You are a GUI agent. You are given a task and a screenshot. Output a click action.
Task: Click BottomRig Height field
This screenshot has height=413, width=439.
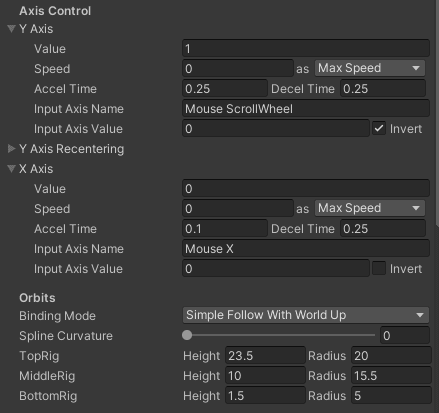pos(265,396)
